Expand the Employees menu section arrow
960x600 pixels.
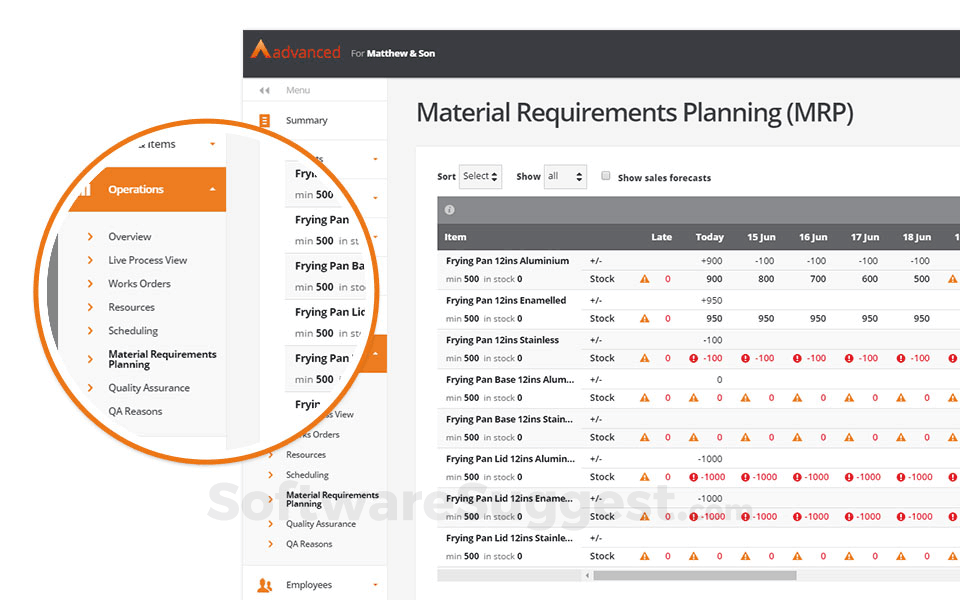375,585
